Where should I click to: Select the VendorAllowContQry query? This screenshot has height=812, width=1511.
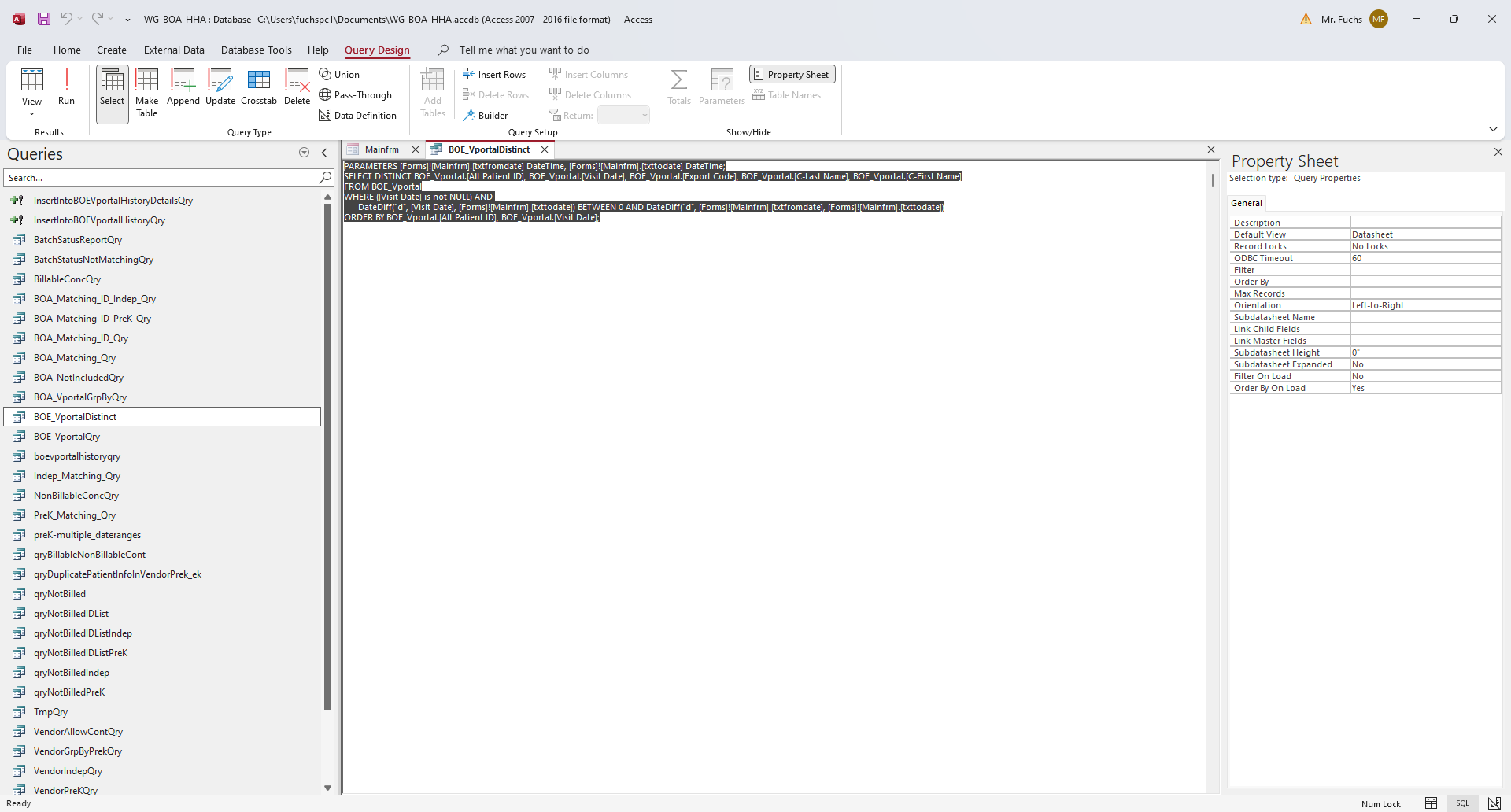click(x=163, y=732)
